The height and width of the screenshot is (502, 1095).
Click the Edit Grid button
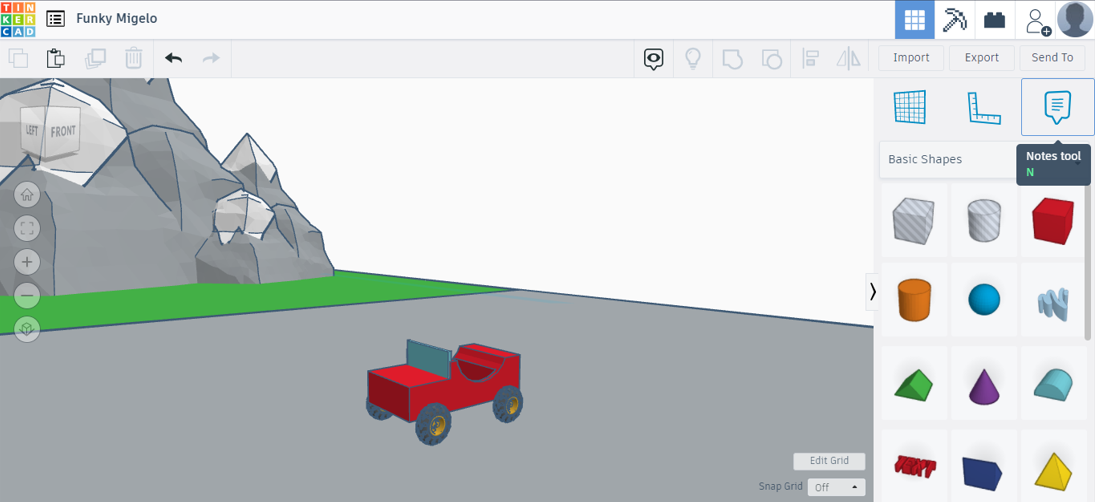[829, 461]
